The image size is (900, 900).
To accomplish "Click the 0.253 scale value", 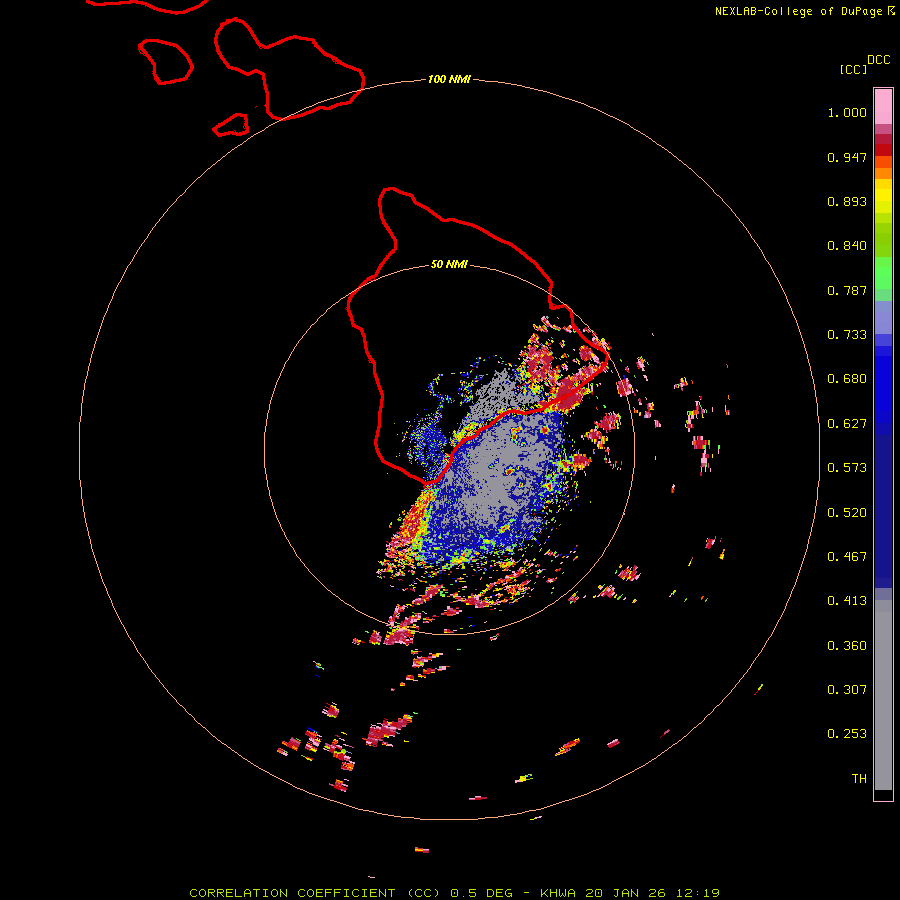I will click(x=847, y=734).
